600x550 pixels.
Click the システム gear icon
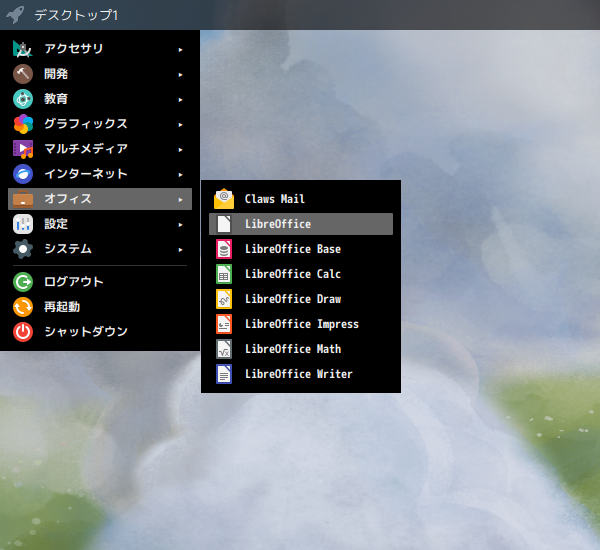coord(23,249)
